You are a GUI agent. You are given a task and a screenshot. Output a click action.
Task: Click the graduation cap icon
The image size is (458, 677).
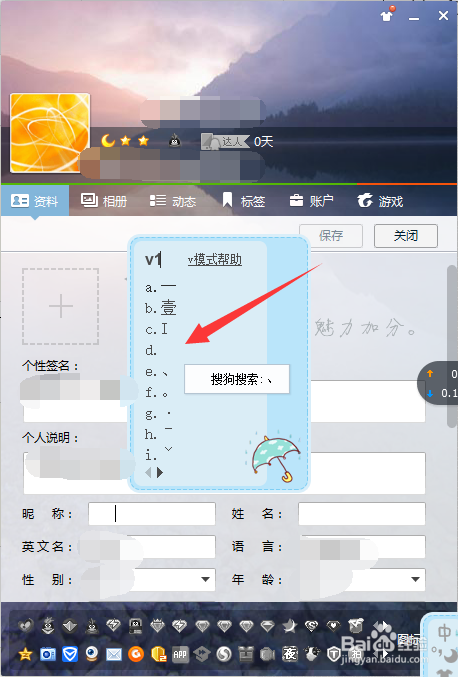202,655
